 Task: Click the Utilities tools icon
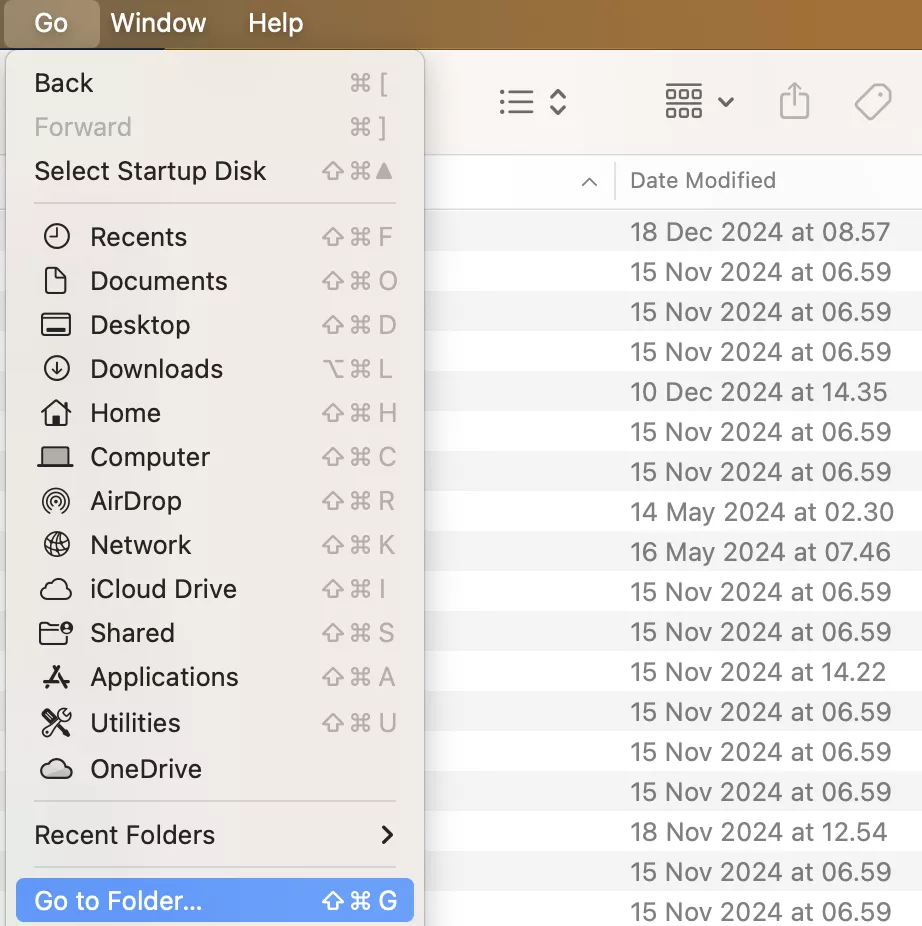[56, 723]
